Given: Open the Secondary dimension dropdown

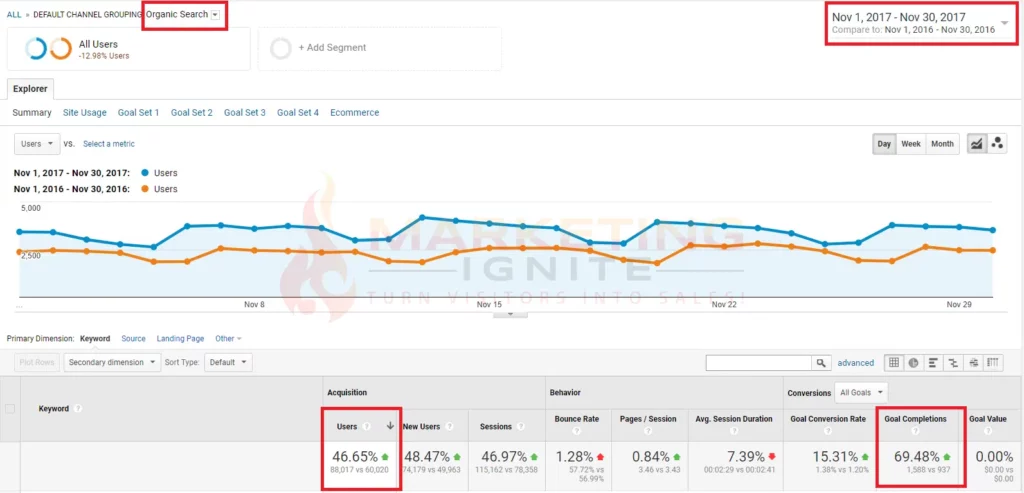Looking at the screenshot, I should pyautogui.click(x=112, y=363).
